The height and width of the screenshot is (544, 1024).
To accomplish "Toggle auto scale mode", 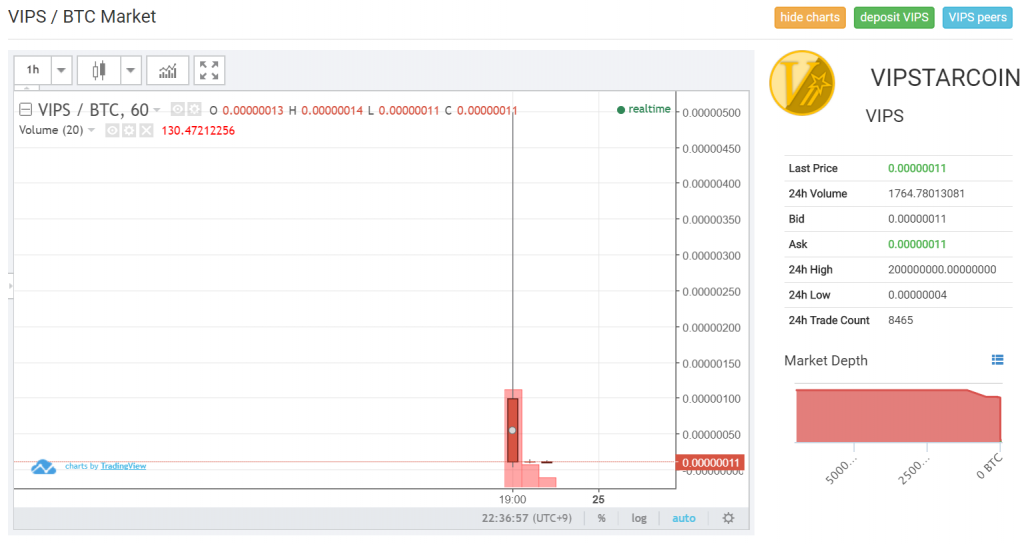I will (x=684, y=518).
